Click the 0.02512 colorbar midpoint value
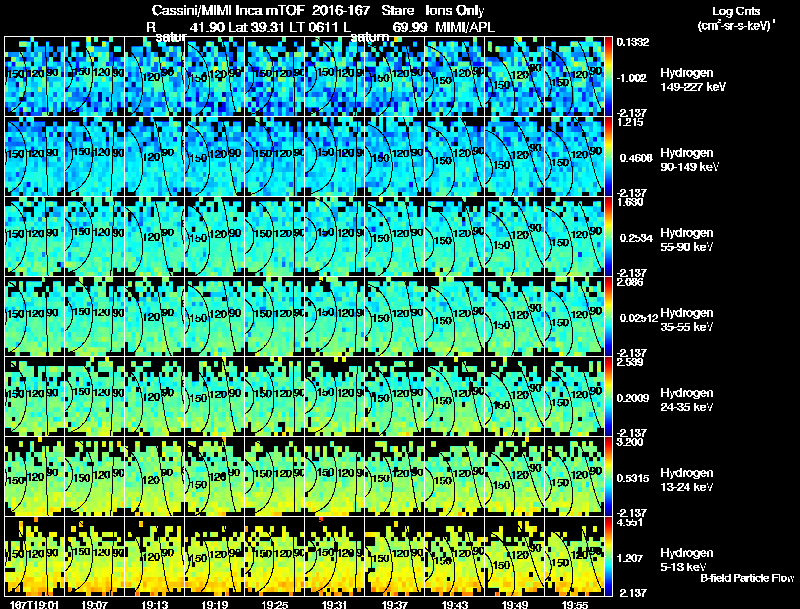The width and height of the screenshot is (800, 609). pyautogui.click(x=638, y=318)
